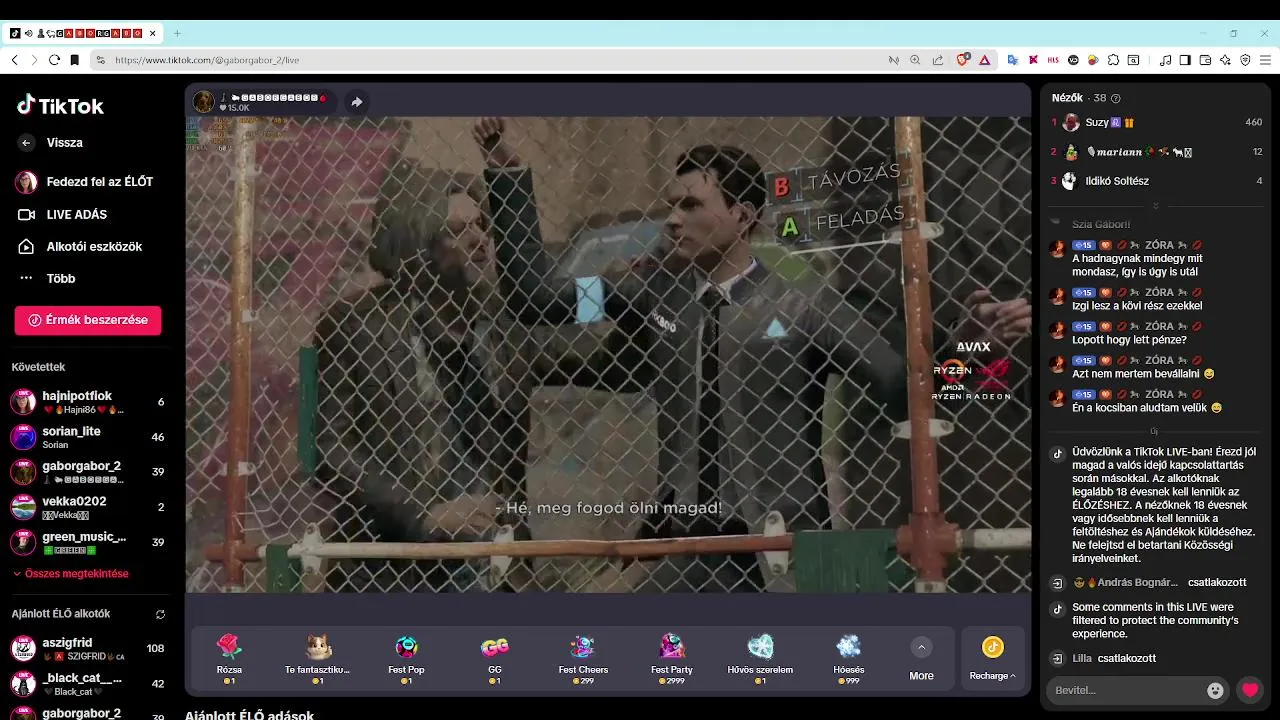Open the Recharge coins menu
This screenshot has height=720, width=1280.
(992, 659)
